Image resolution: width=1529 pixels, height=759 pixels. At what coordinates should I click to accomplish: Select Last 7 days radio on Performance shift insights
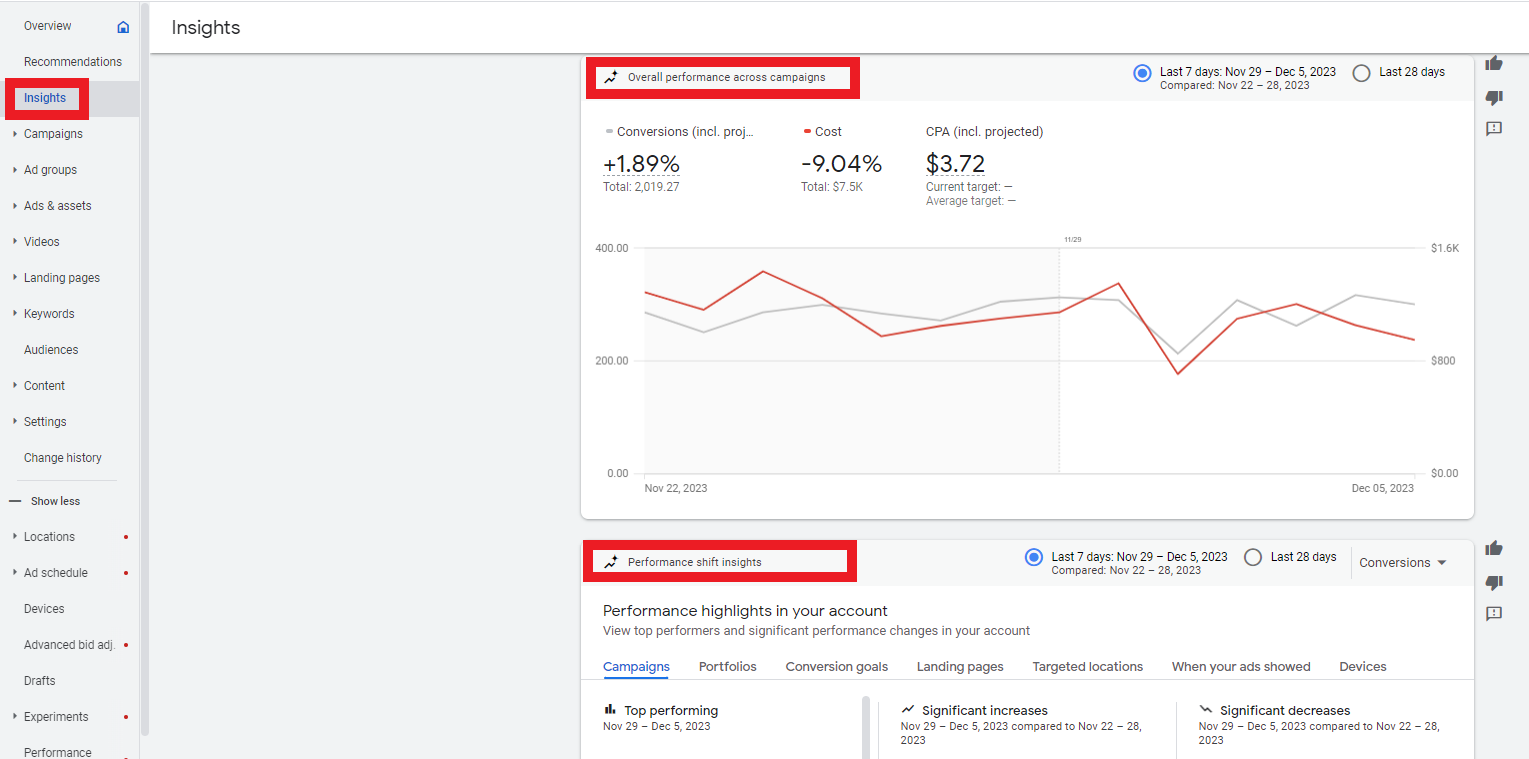click(x=1033, y=556)
